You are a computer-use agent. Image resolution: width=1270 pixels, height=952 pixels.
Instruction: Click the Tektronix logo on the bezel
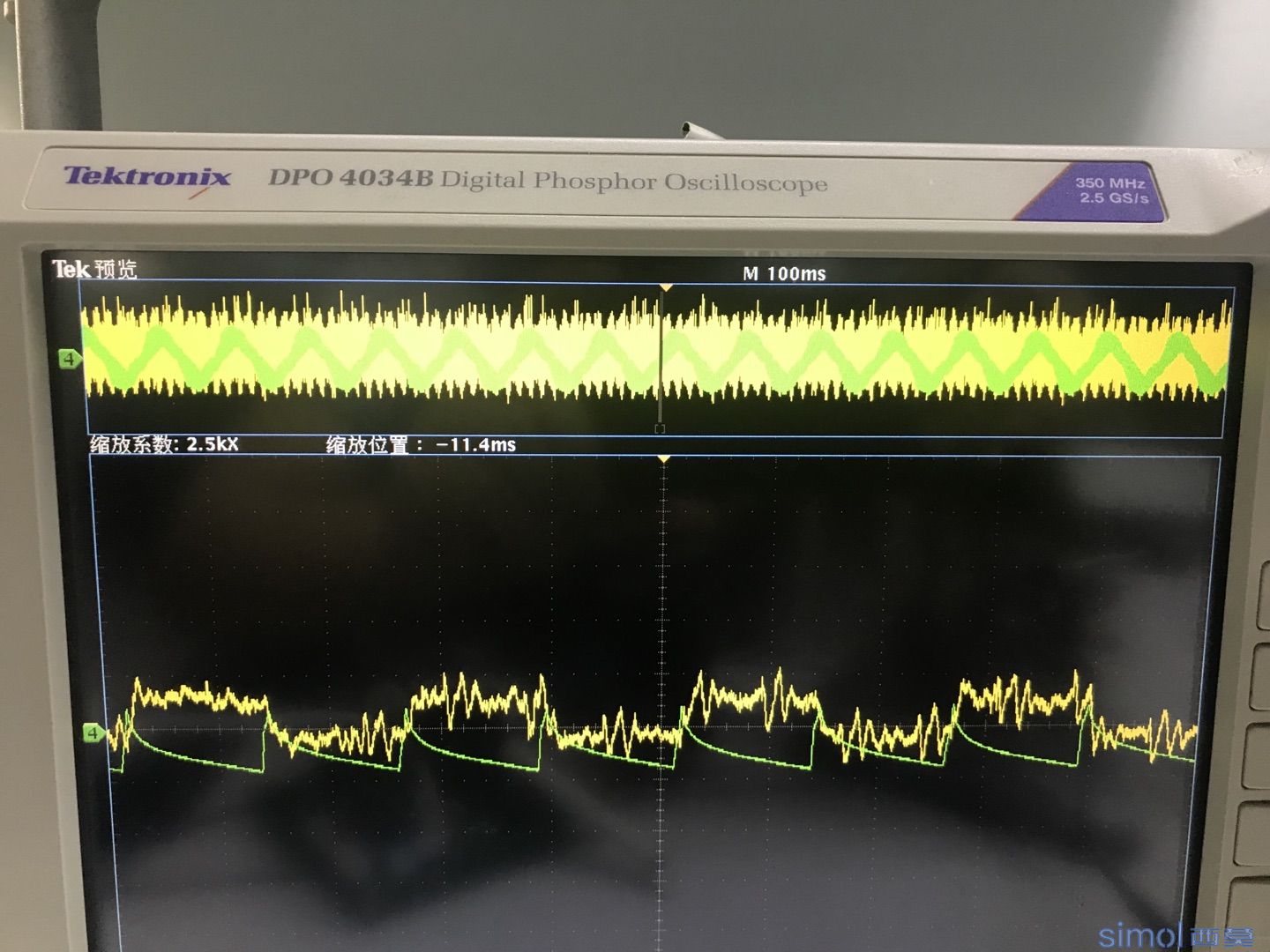(147, 177)
